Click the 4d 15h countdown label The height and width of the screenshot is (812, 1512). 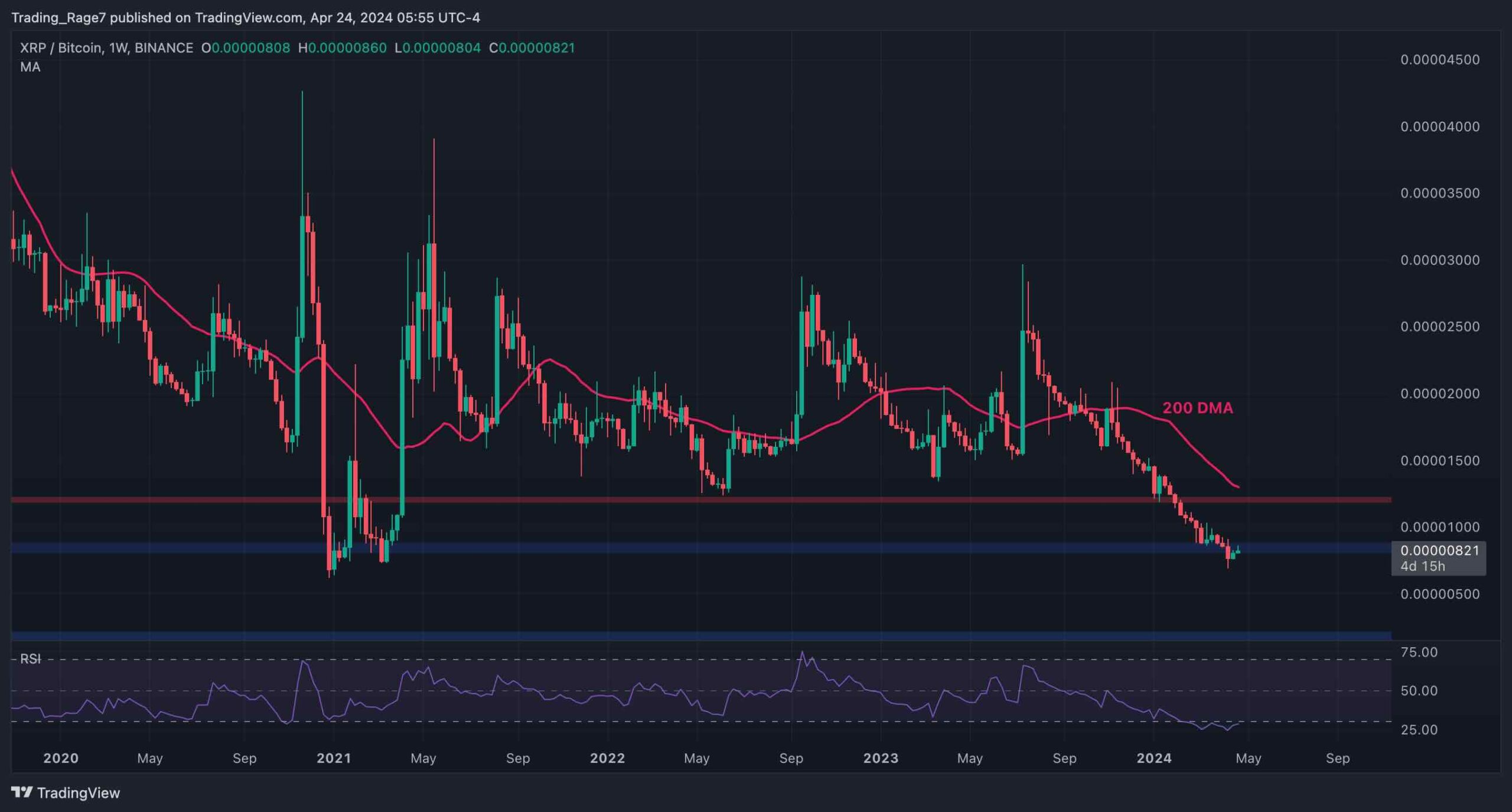coord(1422,566)
